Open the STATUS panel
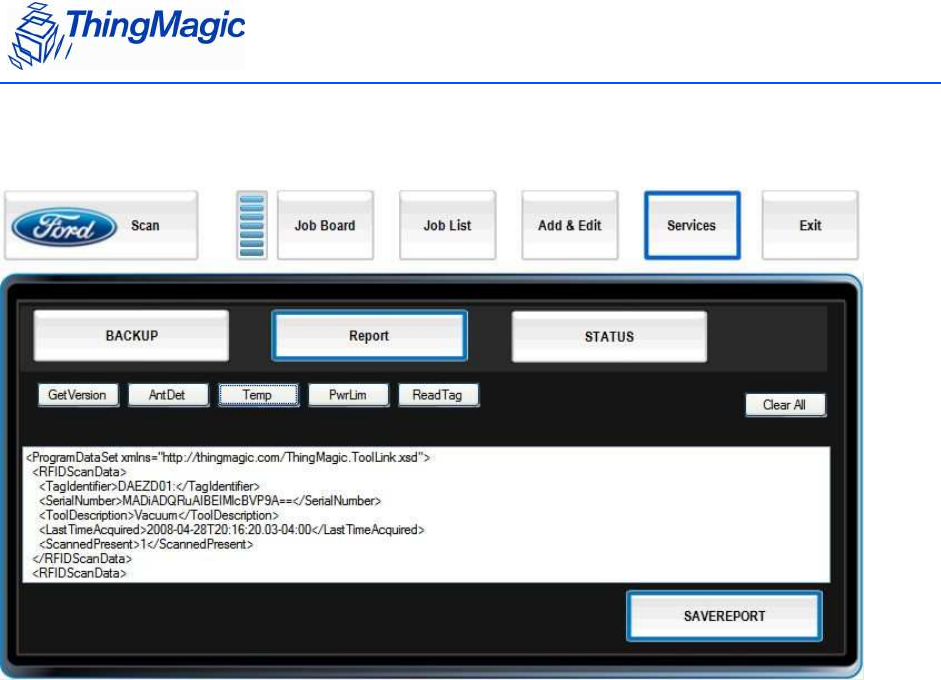 (x=609, y=337)
